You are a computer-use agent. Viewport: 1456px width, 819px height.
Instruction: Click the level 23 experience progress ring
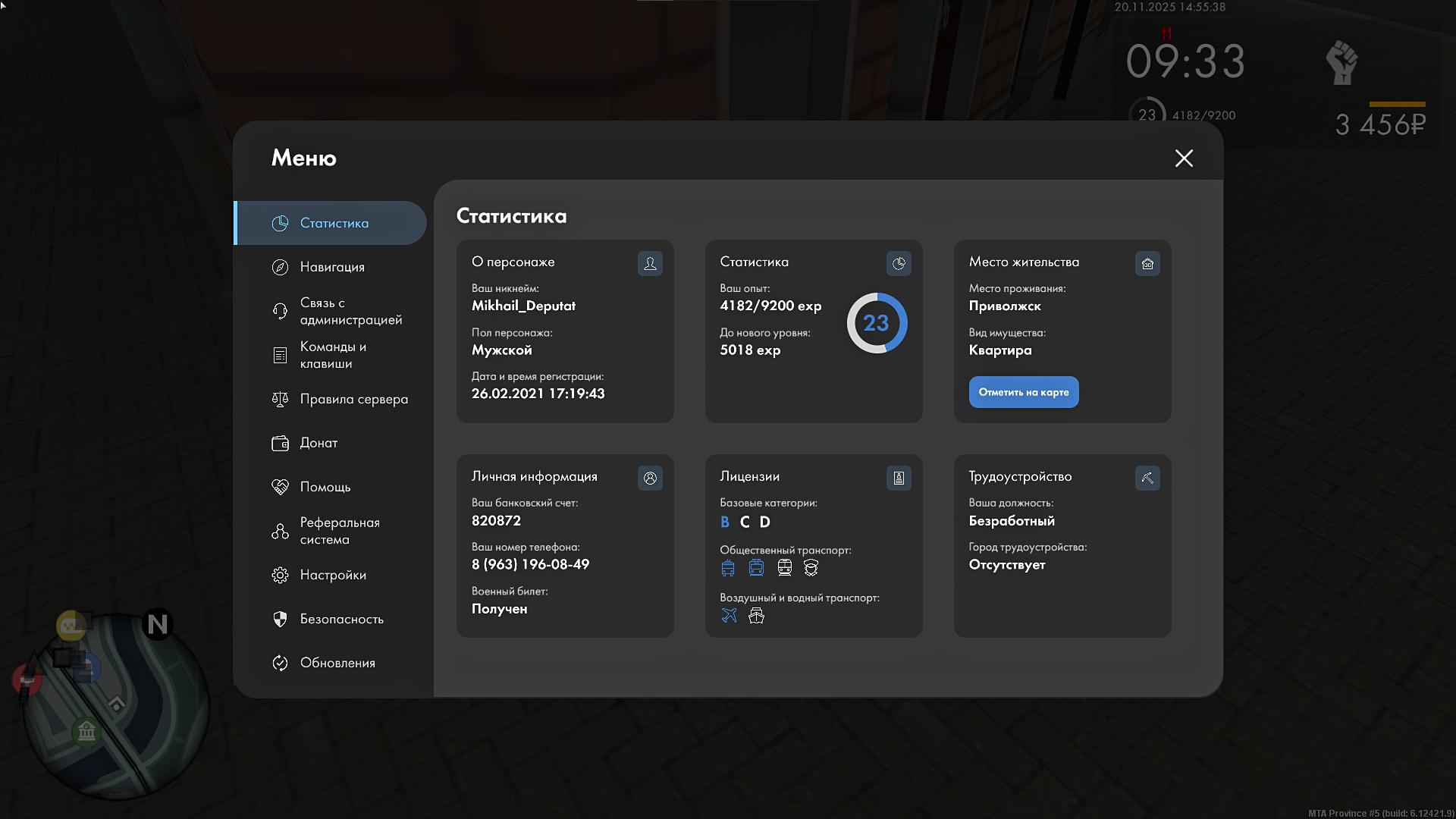click(x=877, y=323)
